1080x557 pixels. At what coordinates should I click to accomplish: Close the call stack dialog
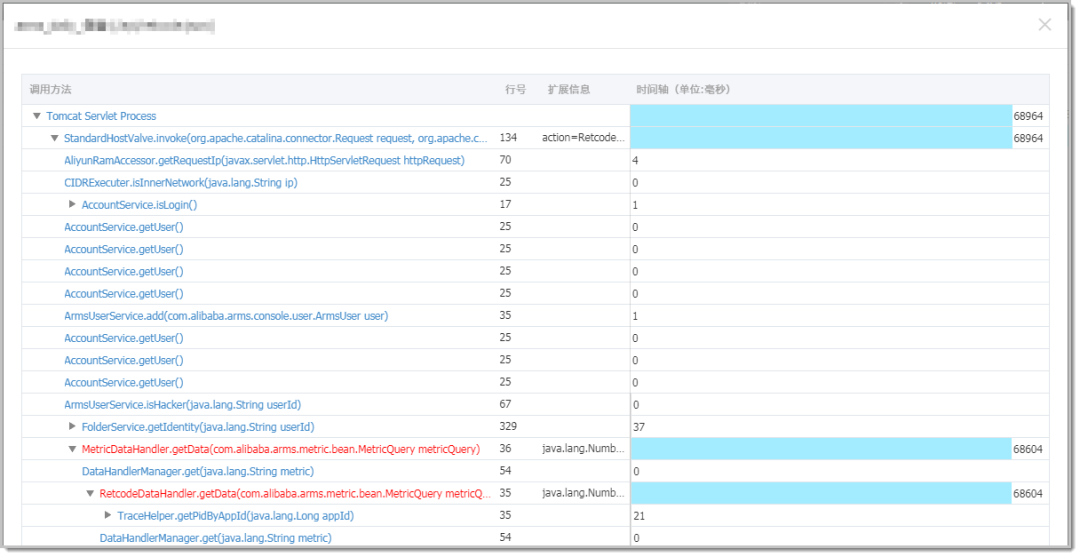point(1044,25)
